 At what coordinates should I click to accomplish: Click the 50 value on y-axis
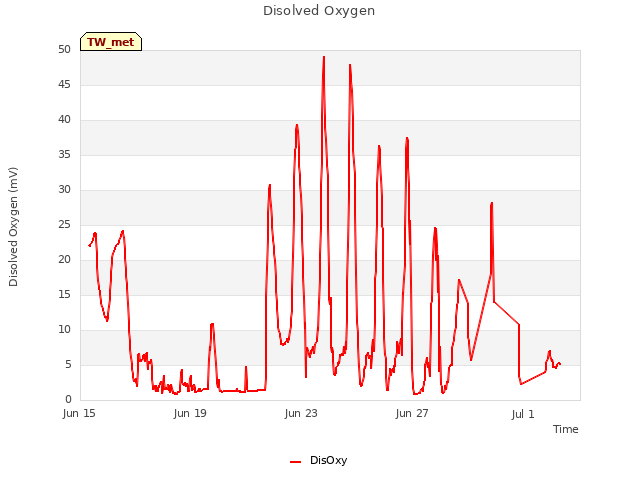point(64,49)
